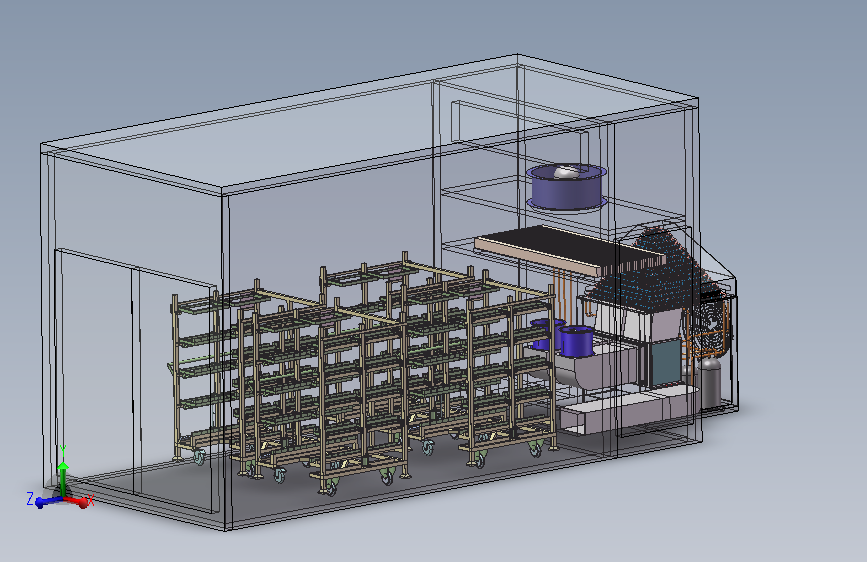Select the large blue fan near the ceiling

coord(567,187)
